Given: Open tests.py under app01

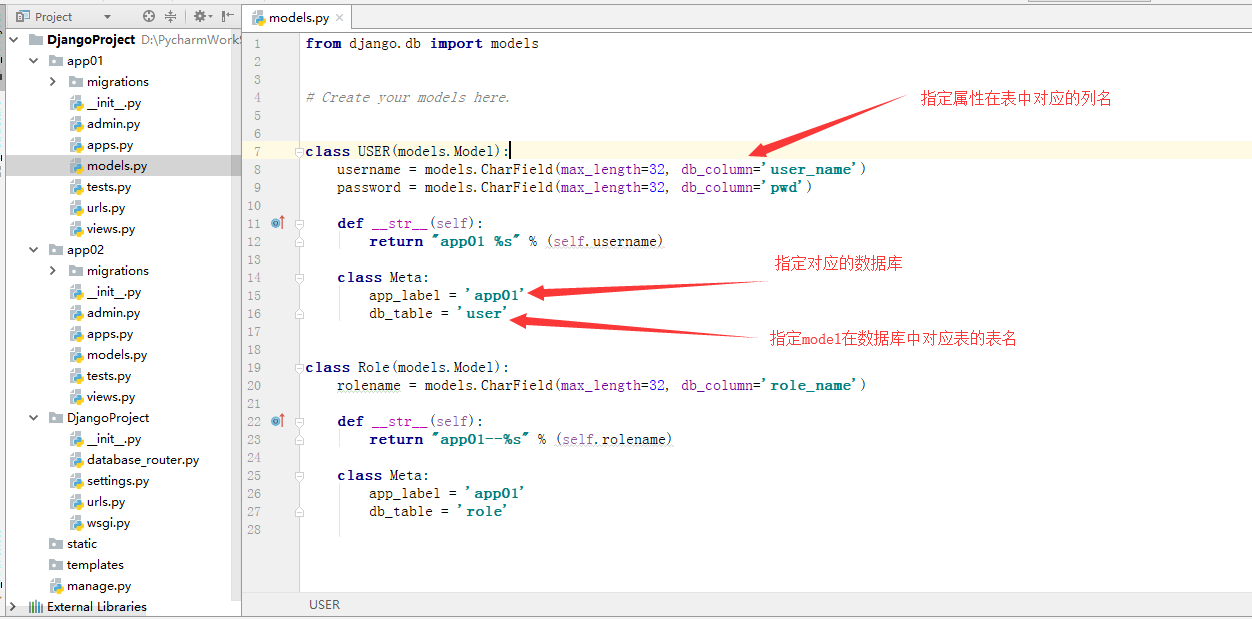Looking at the screenshot, I should coord(109,187).
